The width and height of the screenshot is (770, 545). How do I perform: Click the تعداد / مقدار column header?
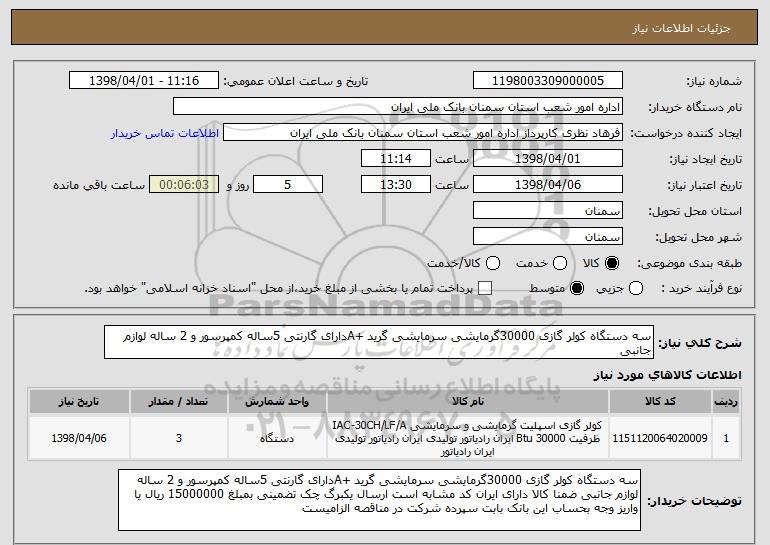point(179,402)
